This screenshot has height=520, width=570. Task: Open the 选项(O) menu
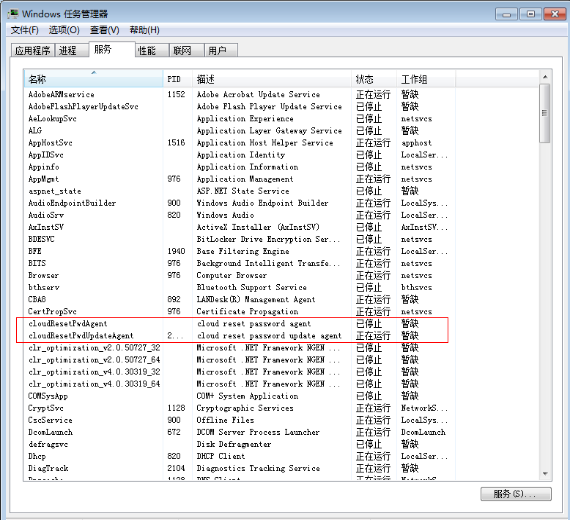(x=64, y=30)
